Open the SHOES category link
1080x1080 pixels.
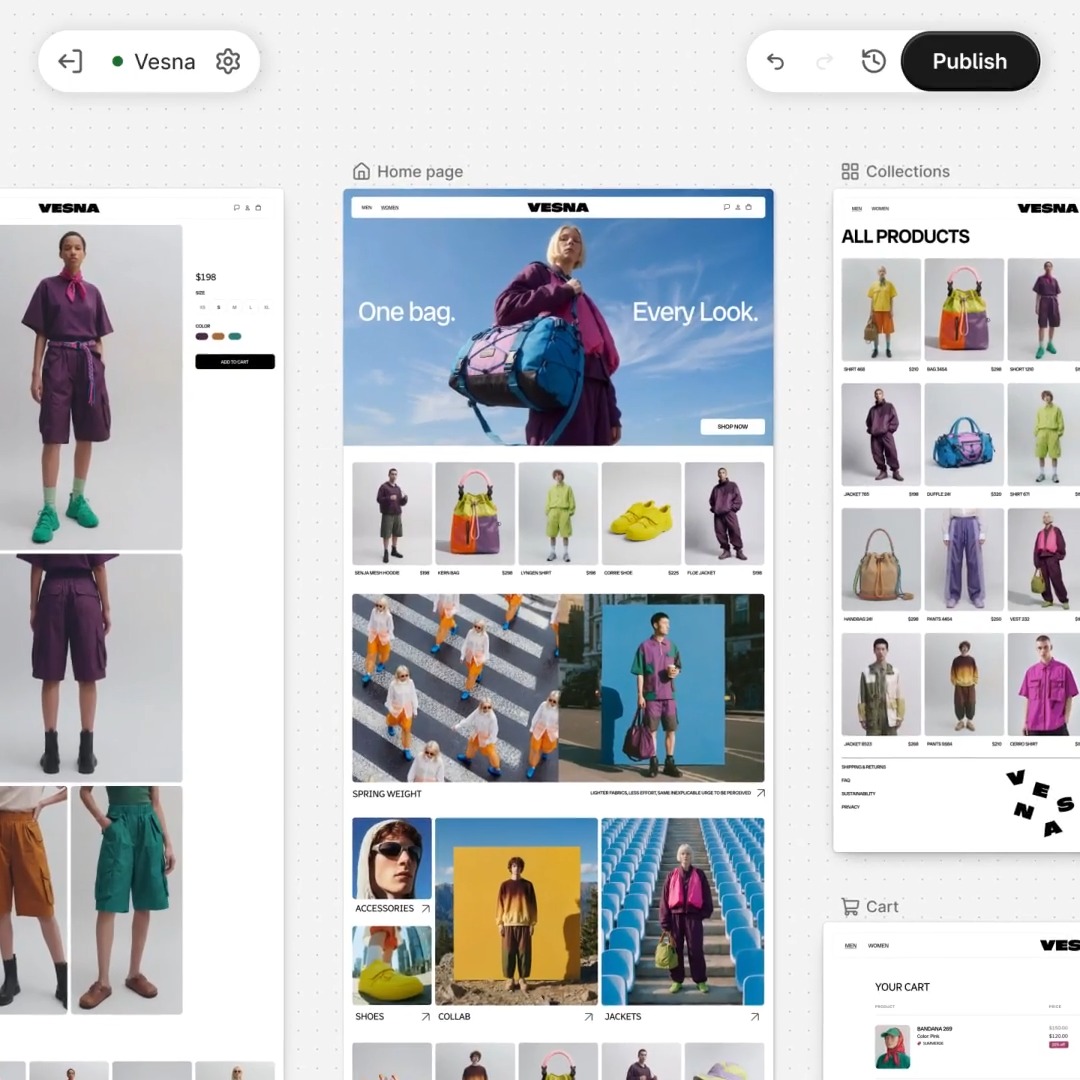click(369, 1017)
